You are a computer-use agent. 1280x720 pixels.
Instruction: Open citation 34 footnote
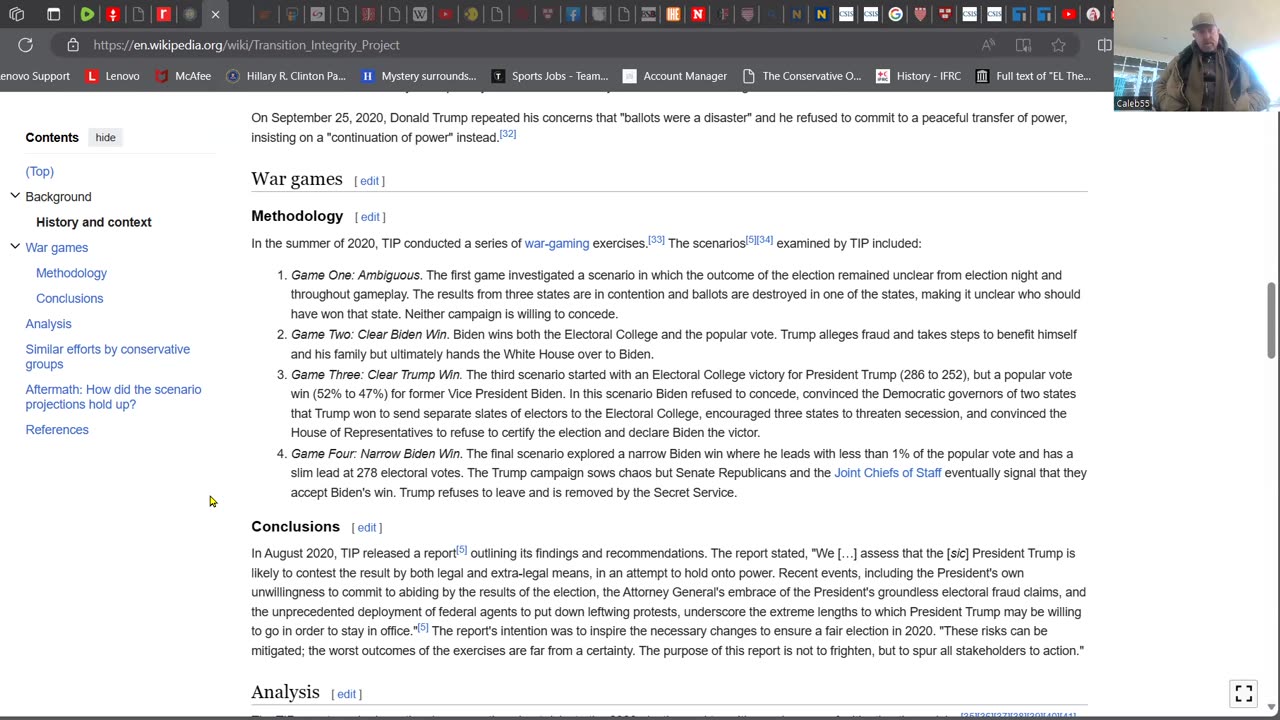click(x=765, y=240)
